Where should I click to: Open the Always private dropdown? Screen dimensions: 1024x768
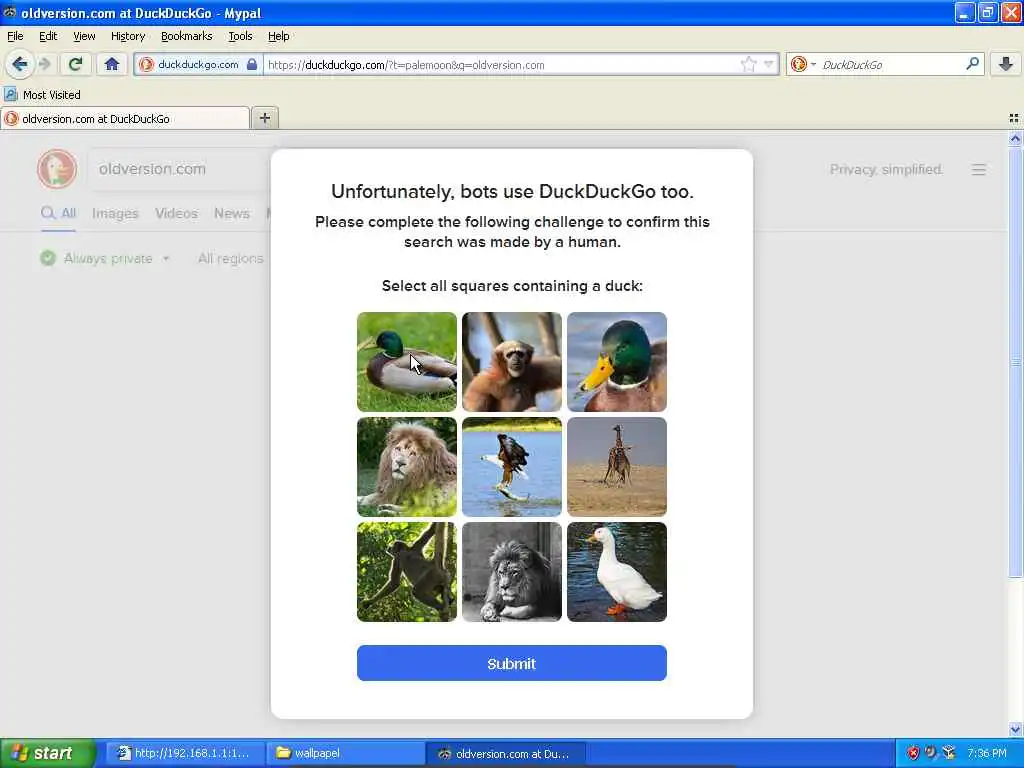105,259
